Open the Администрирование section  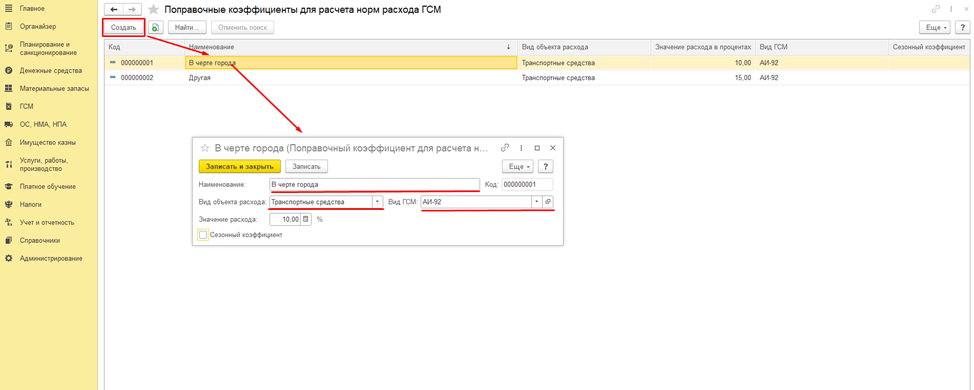(x=50, y=258)
